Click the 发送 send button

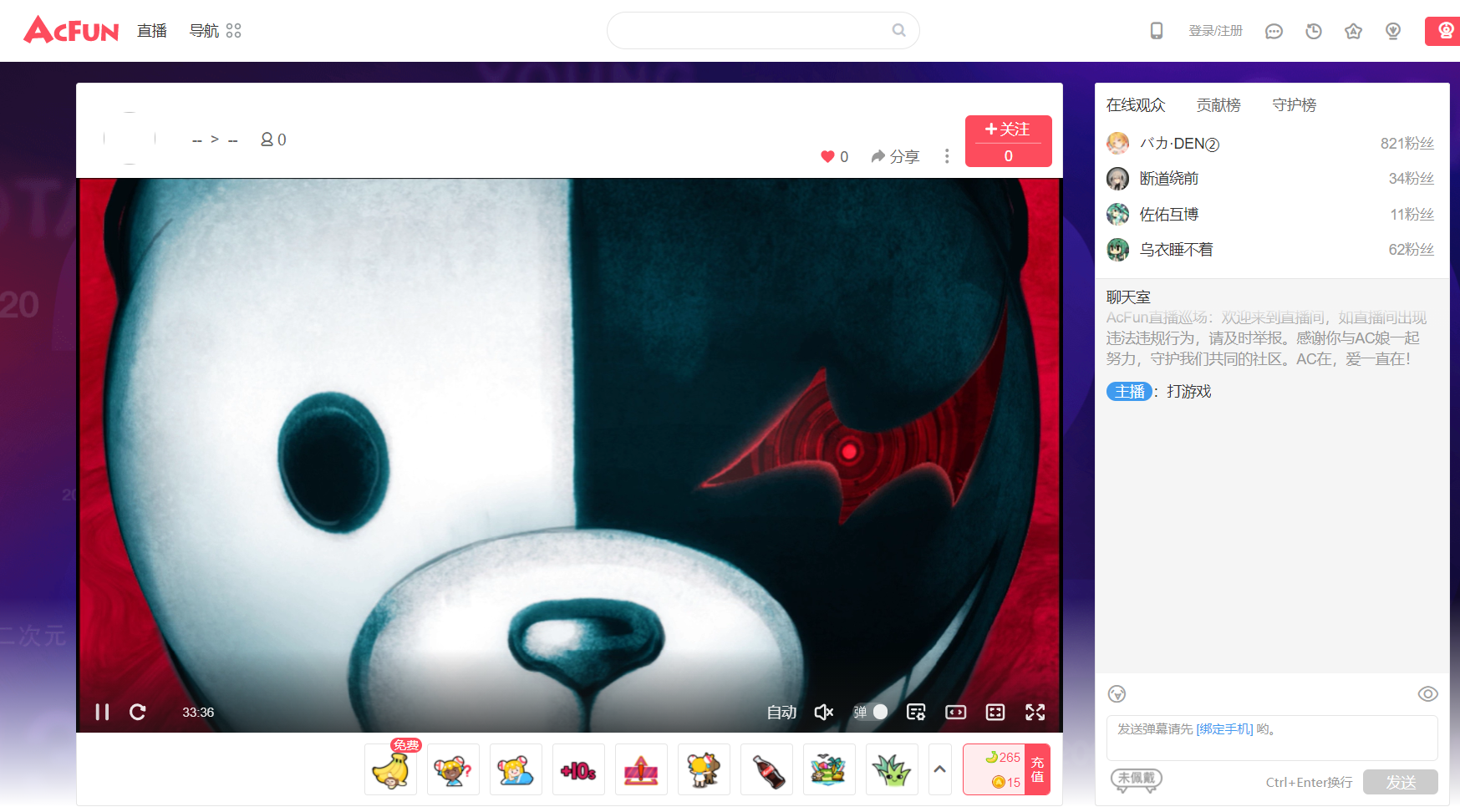point(1401,782)
